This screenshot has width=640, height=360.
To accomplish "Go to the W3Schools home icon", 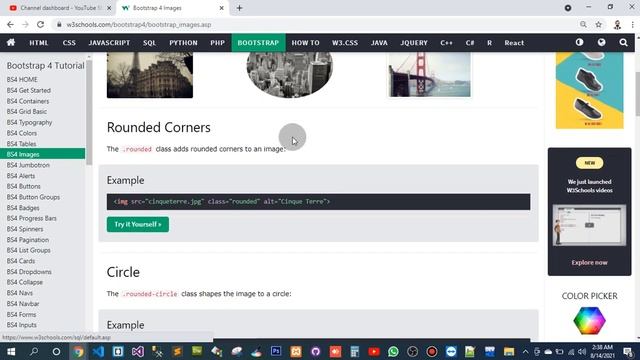I will pyautogui.click(x=11, y=42).
